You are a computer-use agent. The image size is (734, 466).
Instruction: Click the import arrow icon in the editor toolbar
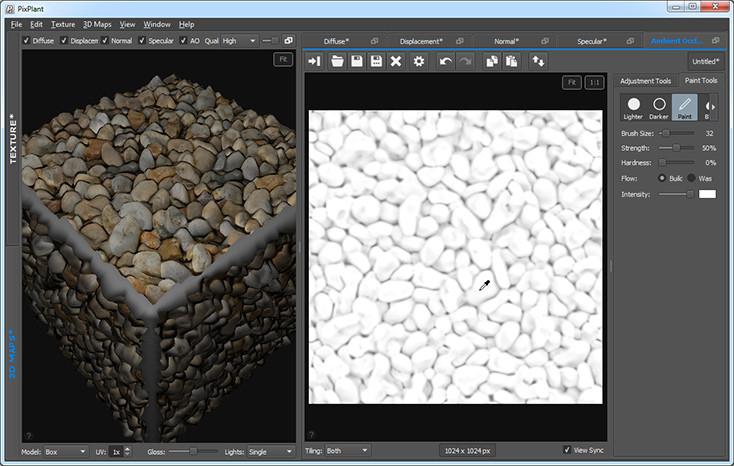(315, 61)
